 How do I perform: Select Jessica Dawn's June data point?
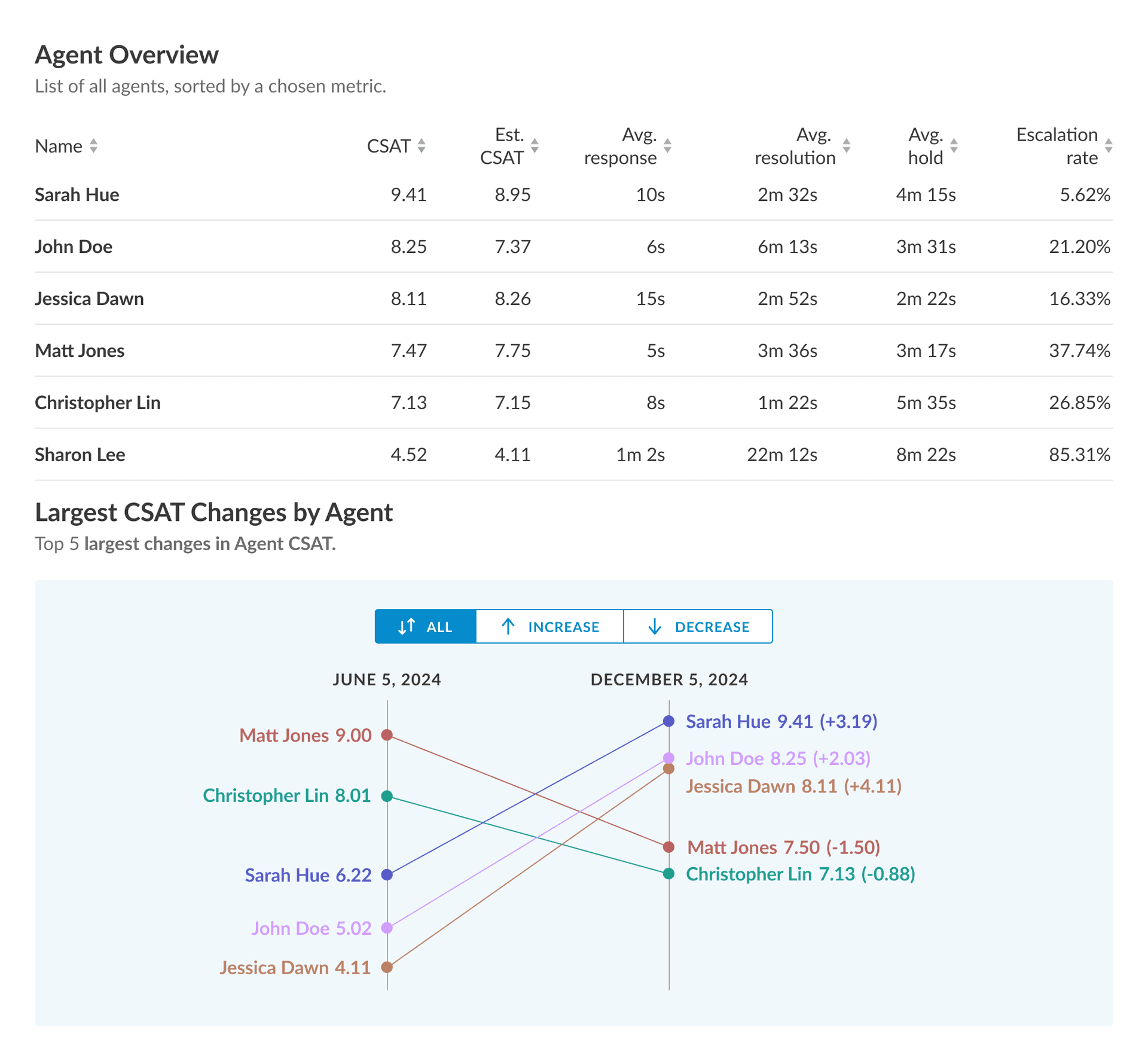click(x=387, y=968)
